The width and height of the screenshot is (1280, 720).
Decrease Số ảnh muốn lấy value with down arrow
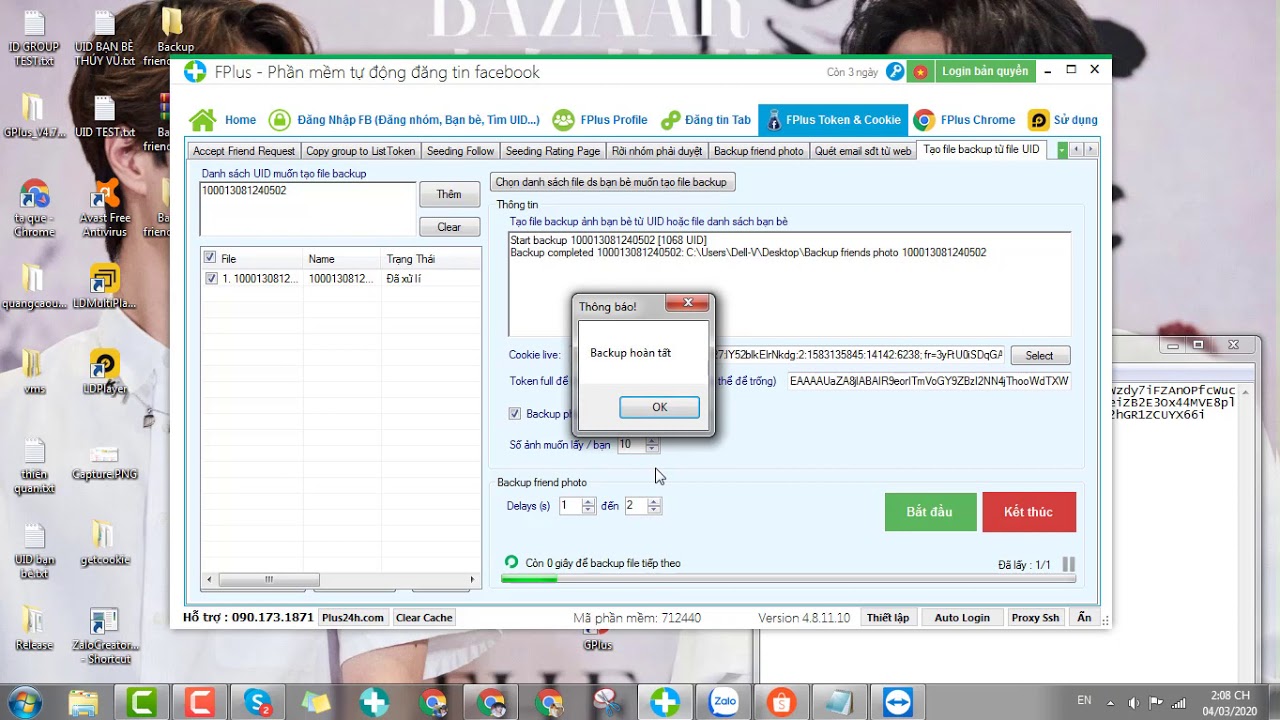652,449
